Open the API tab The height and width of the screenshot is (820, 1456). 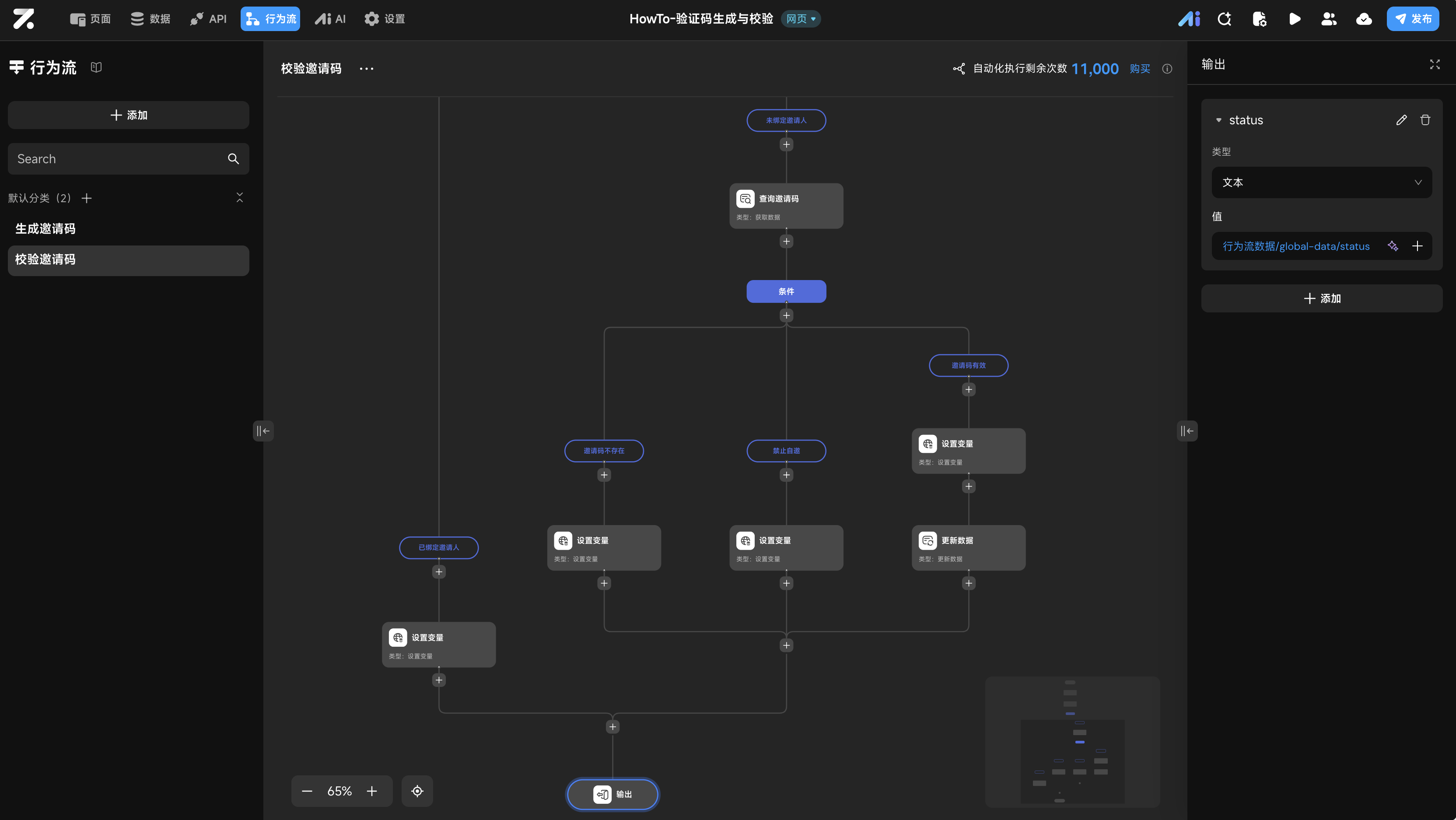coord(209,19)
